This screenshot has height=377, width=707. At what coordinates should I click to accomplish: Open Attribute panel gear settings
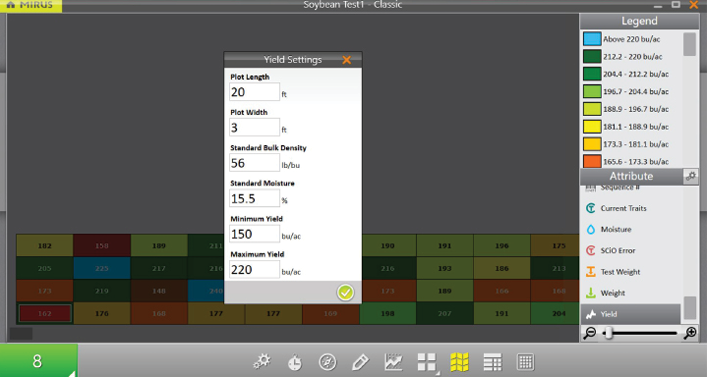[691, 176]
